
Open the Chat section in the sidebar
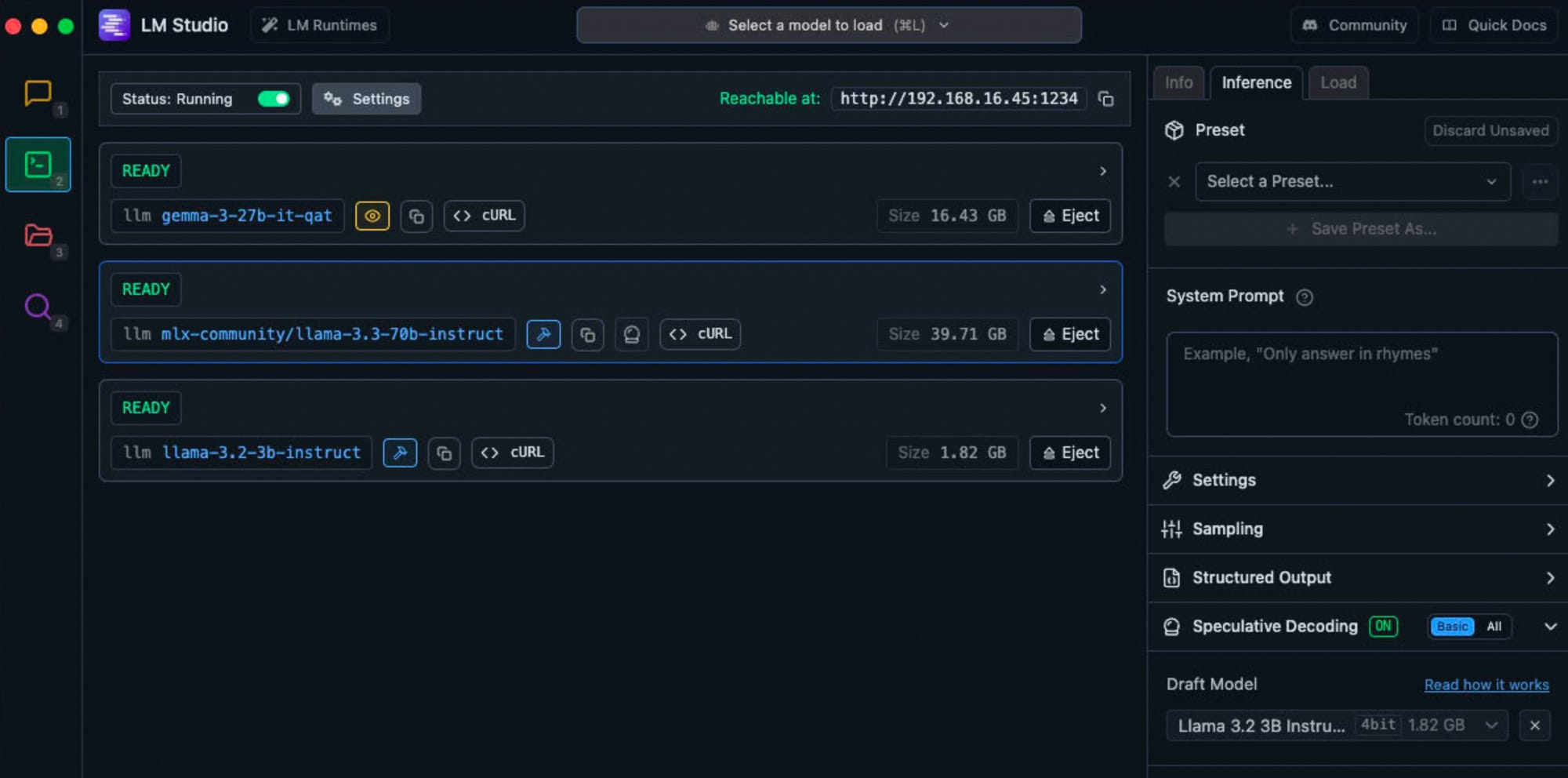point(38,93)
